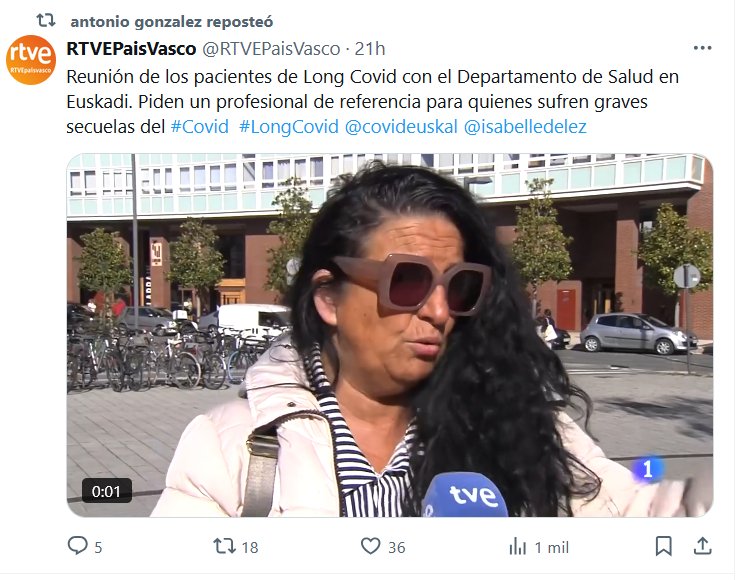The image size is (736, 580).
Task: Open the three-dot more options menu
Action: tap(703, 48)
